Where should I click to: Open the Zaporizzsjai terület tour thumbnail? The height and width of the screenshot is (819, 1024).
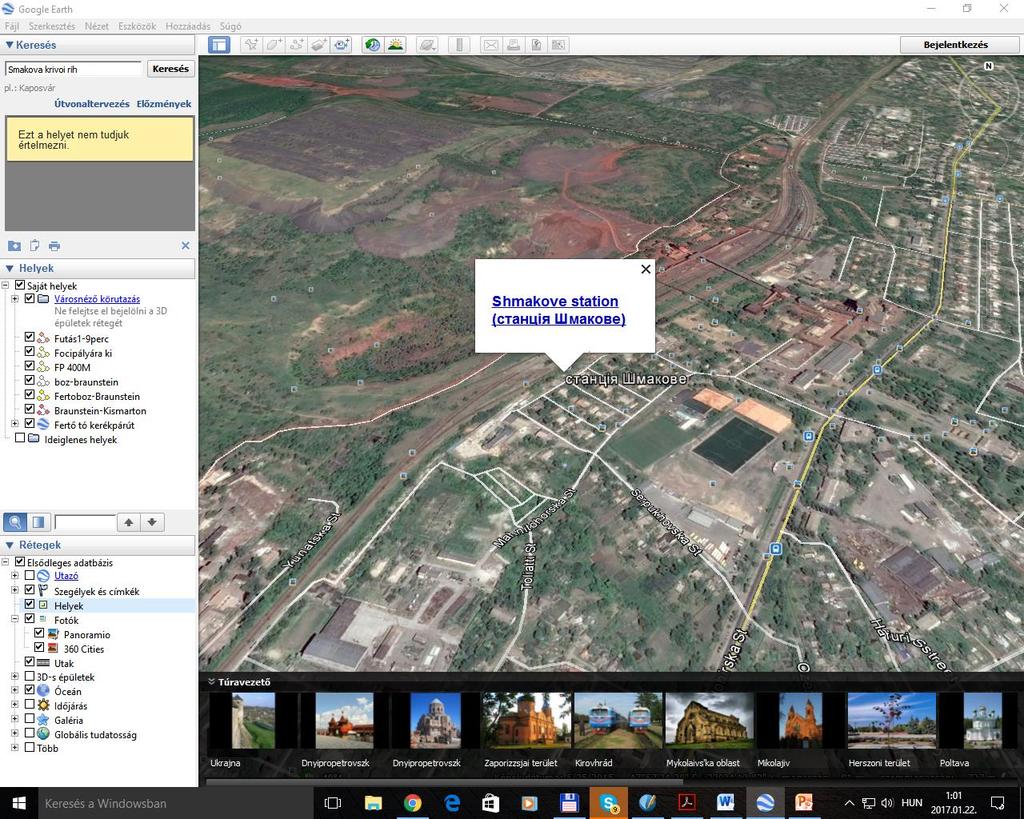[x=526, y=720]
